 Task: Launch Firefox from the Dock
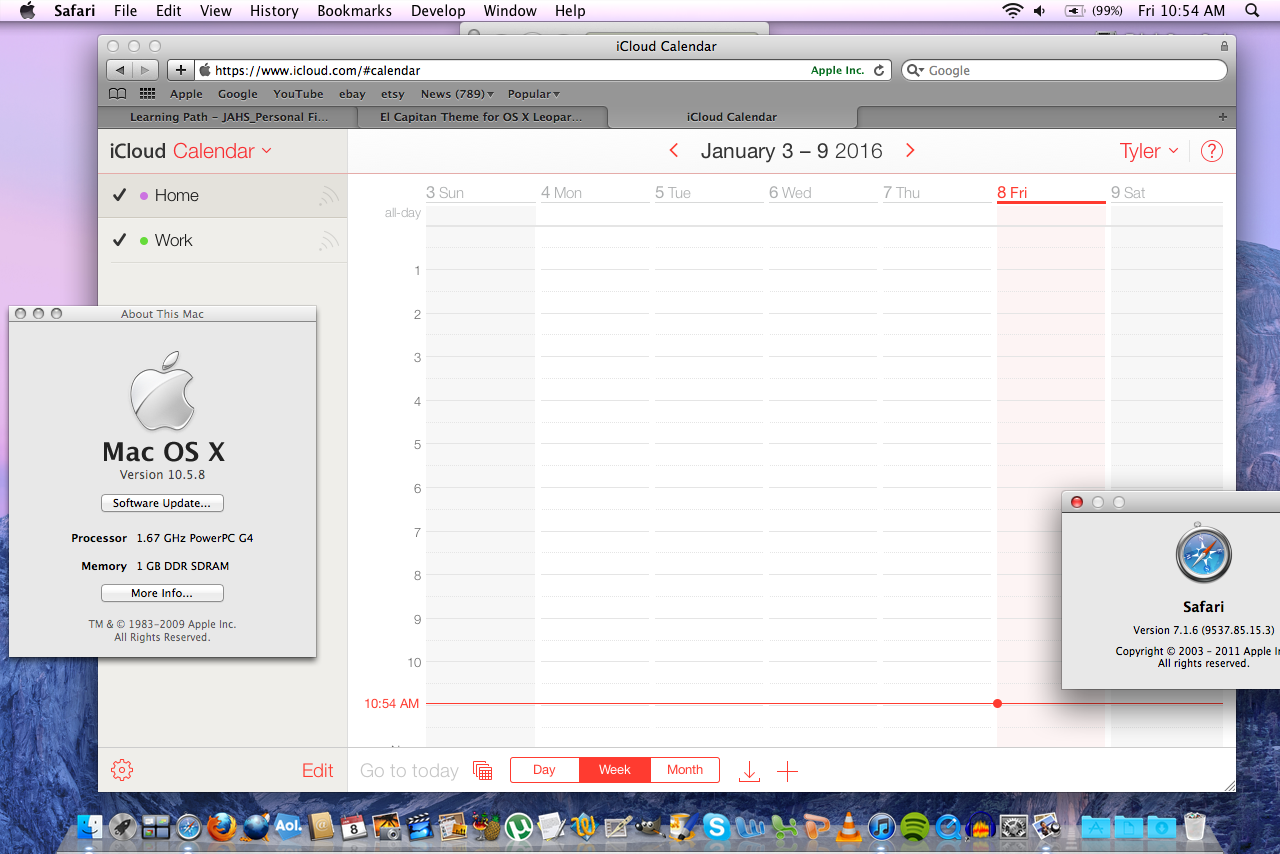click(222, 826)
